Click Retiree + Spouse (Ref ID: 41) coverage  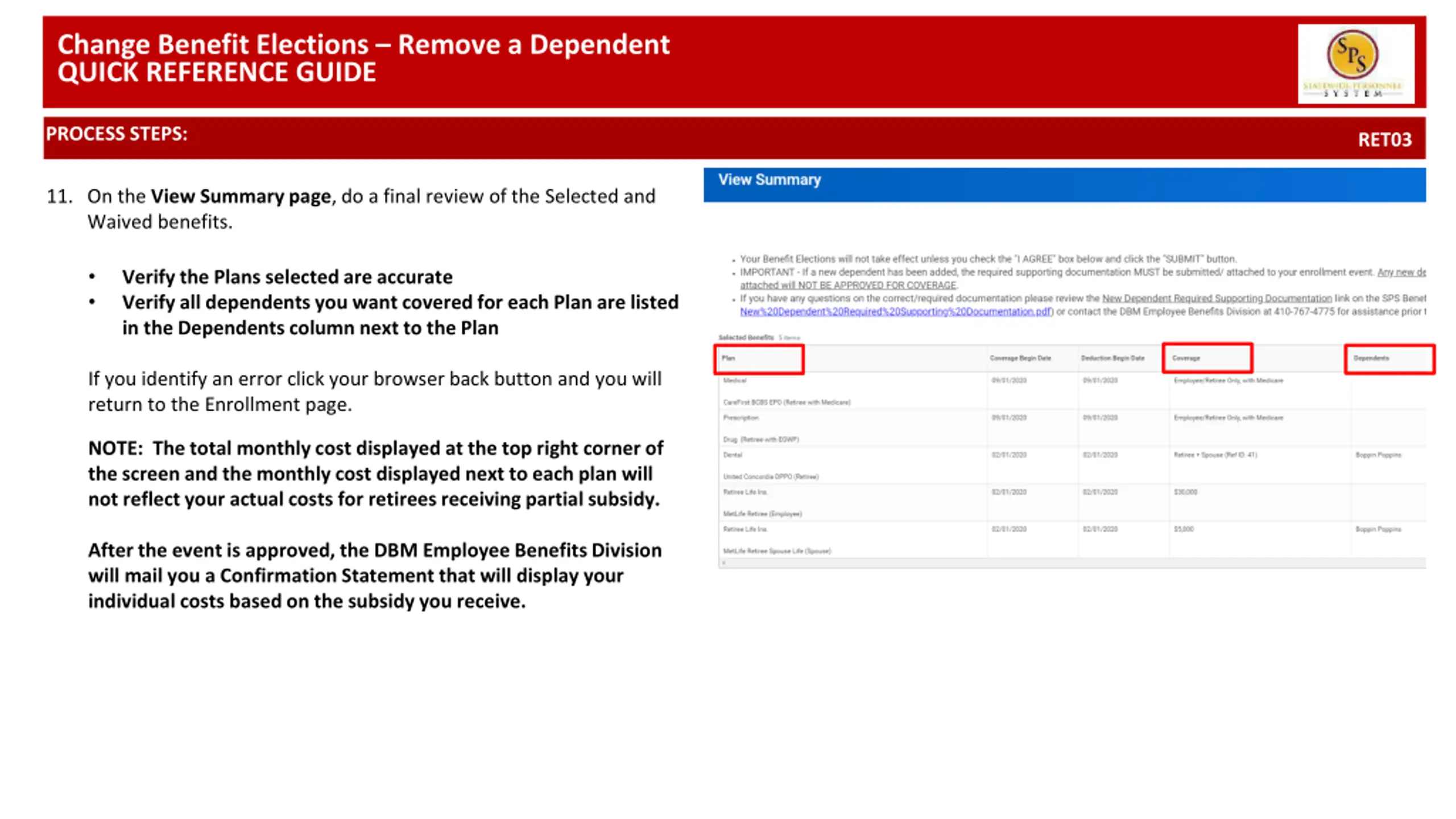[1215, 455]
